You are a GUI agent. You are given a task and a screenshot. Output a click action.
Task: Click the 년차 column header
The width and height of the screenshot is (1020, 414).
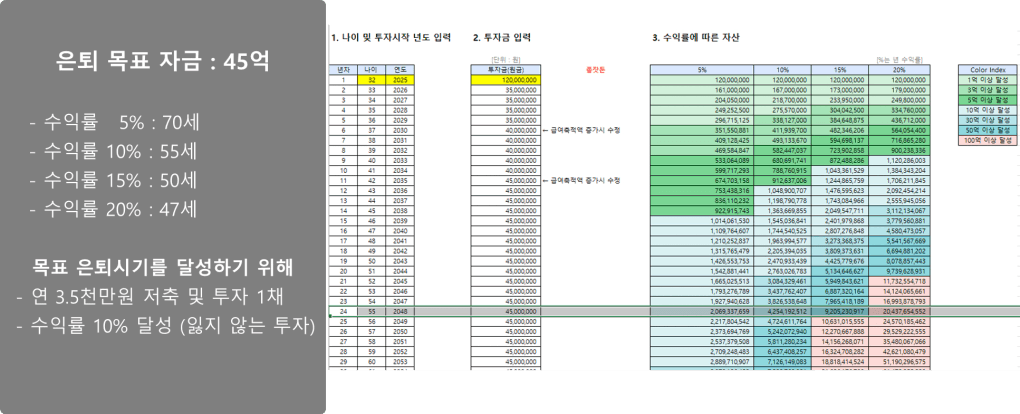click(x=343, y=69)
